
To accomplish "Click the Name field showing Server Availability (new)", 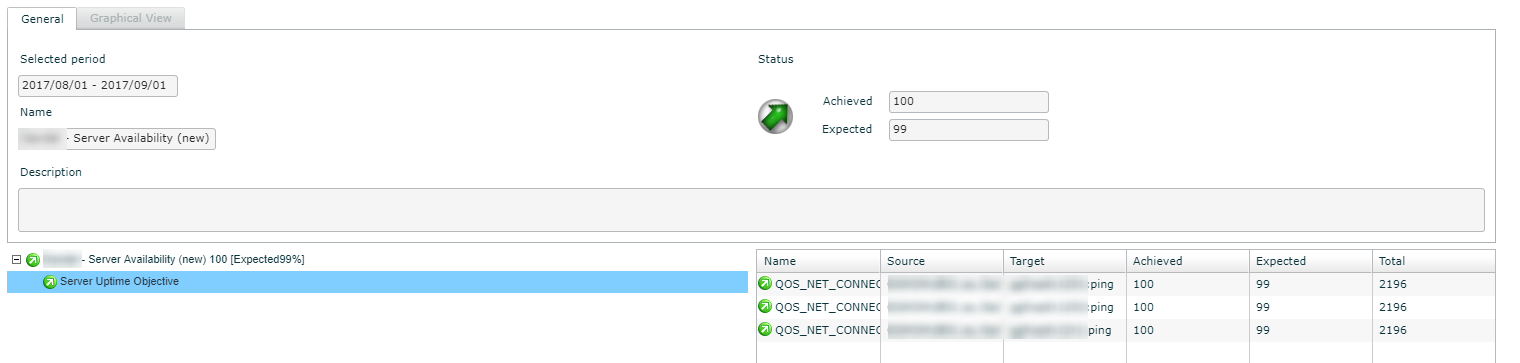I will tap(117, 138).
